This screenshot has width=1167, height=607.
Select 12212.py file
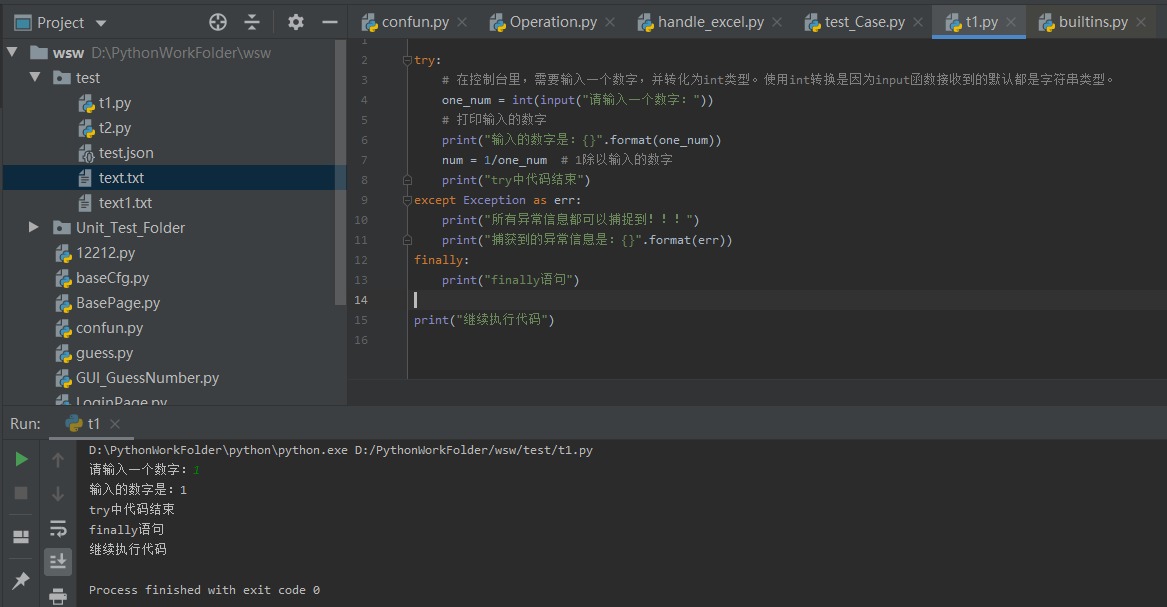[x=105, y=253]
